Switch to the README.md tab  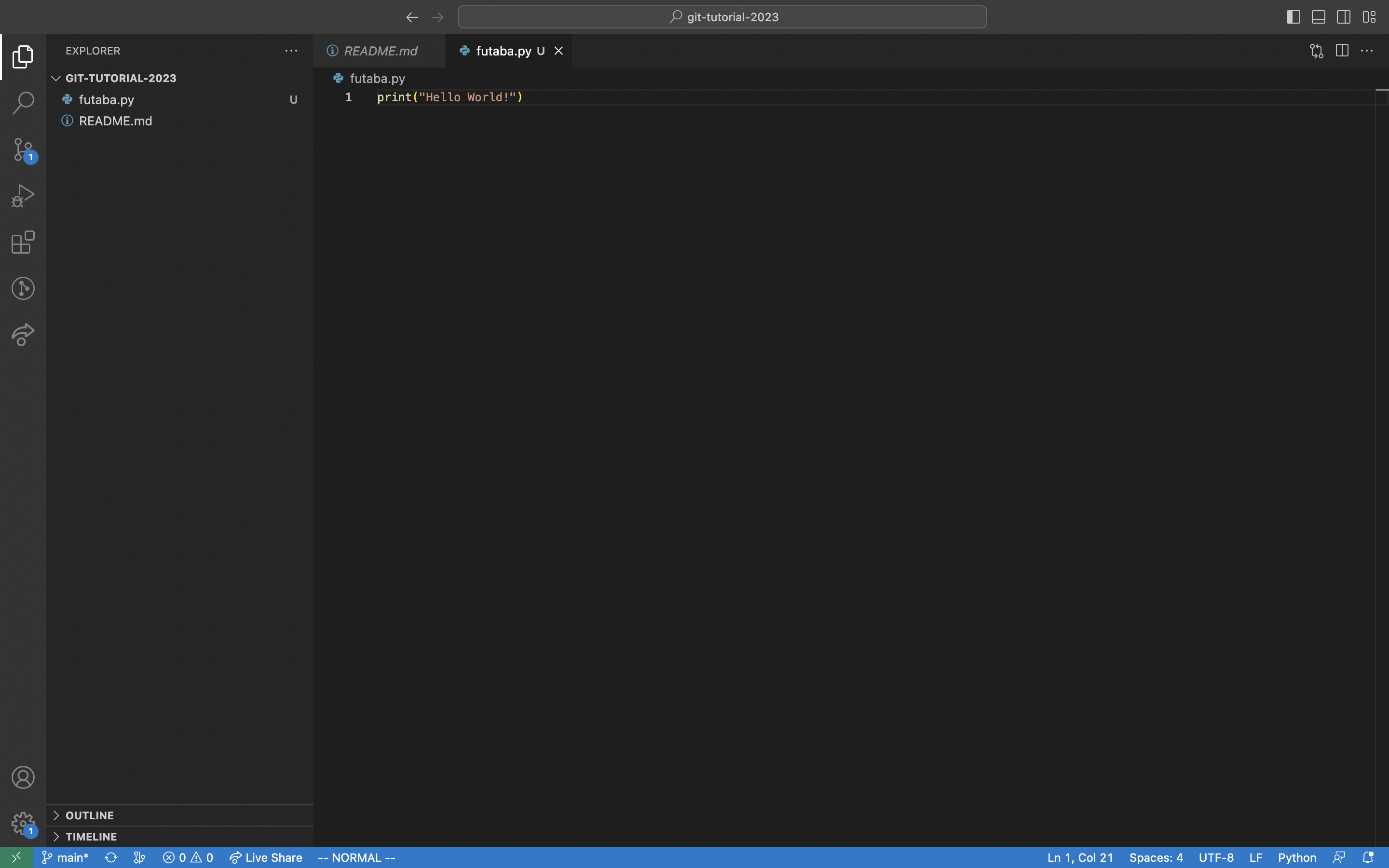[380, 51]
